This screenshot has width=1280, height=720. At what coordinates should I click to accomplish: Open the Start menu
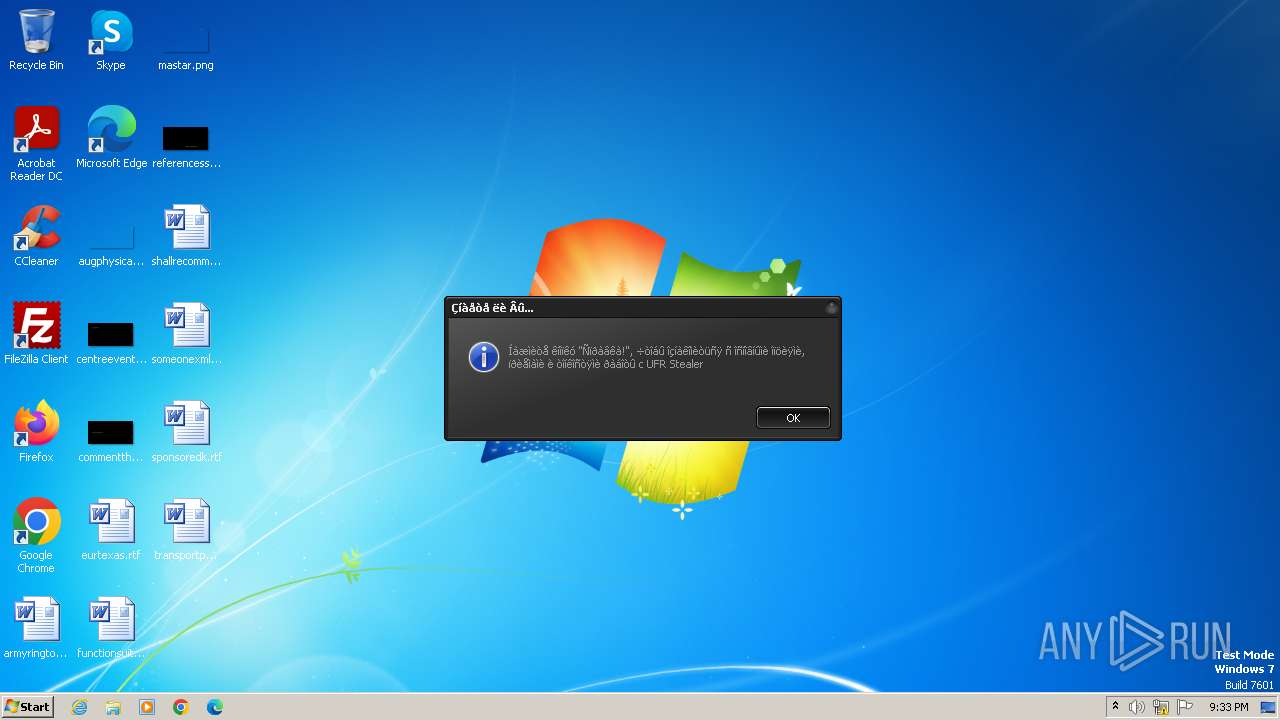point(27,706)
